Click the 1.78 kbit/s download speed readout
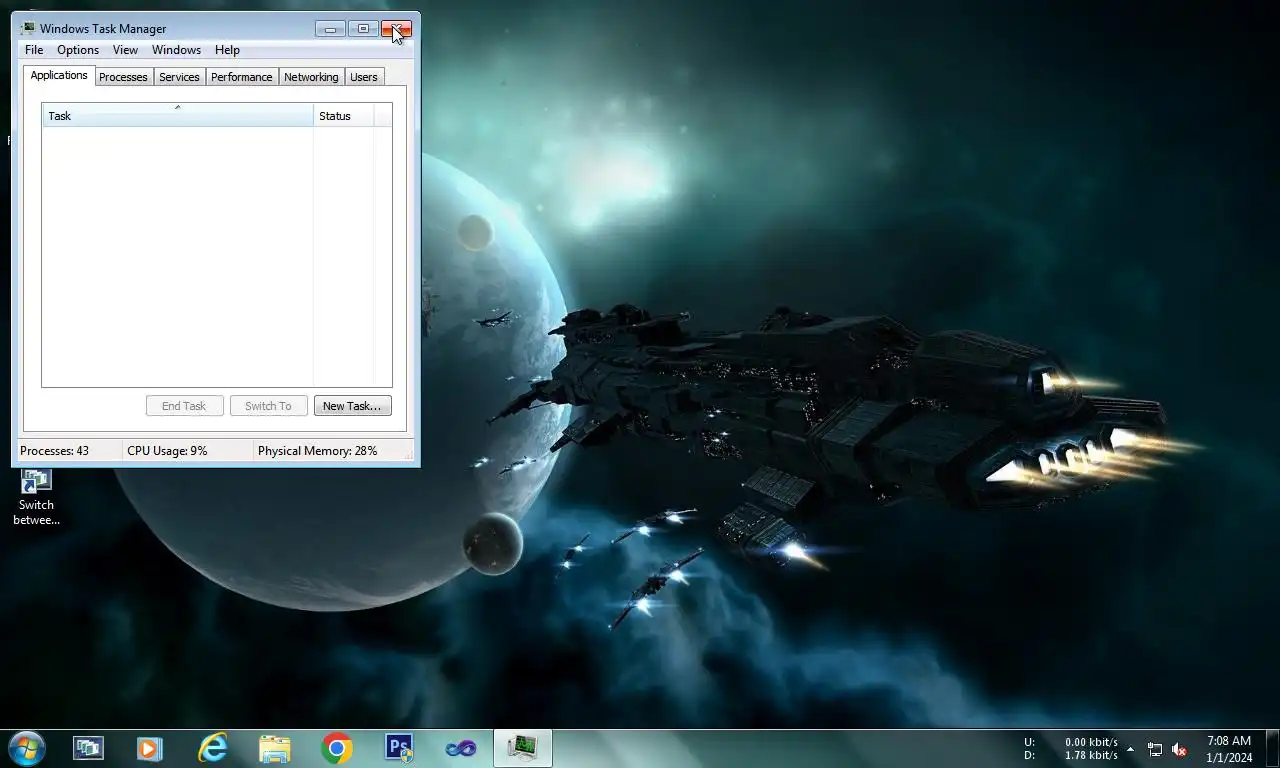The height and width of the screenshot is (768, 1280). click(x=1091, y=755)
